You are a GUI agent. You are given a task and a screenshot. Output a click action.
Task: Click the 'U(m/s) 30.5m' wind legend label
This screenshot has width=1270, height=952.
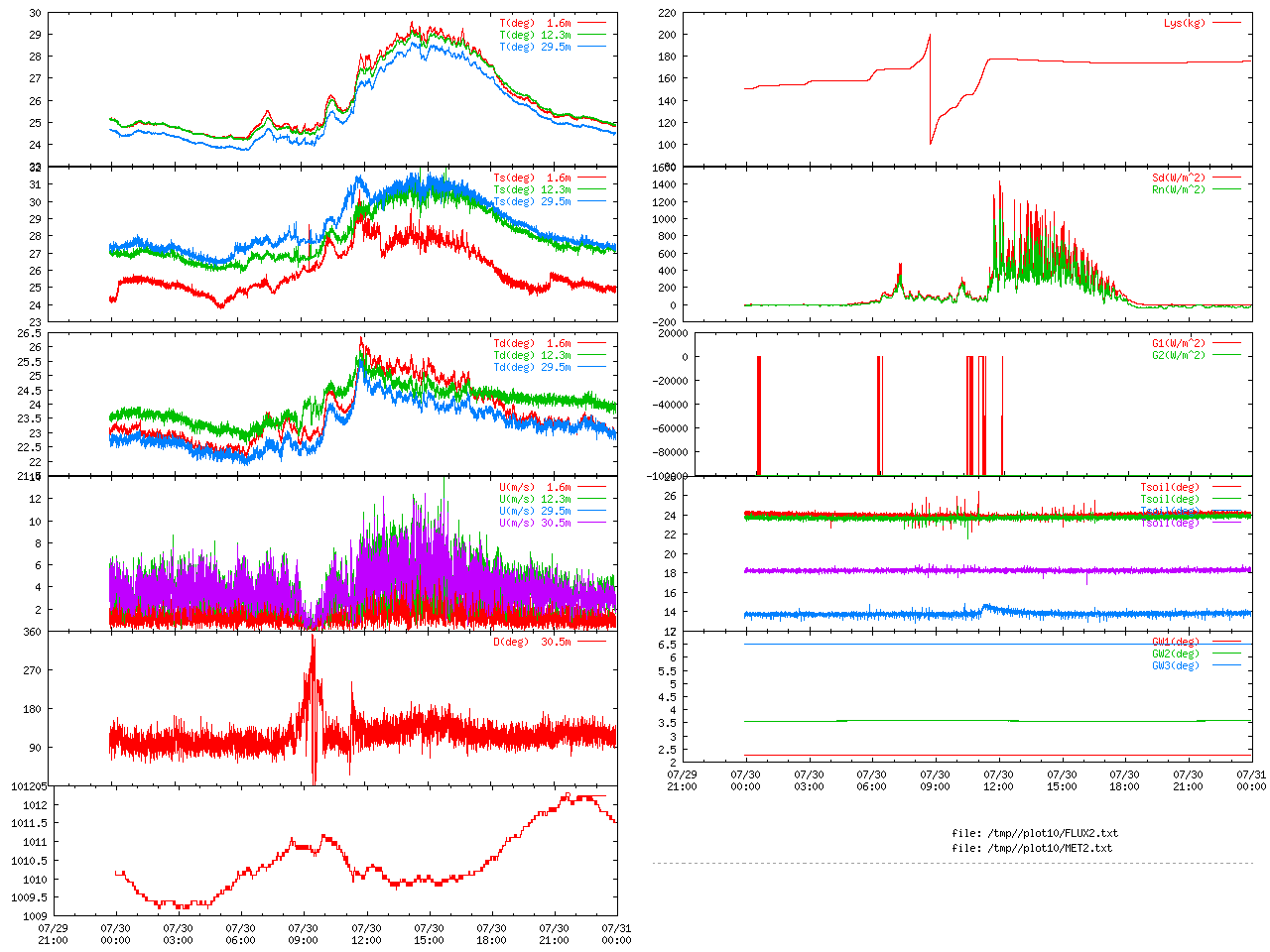tap(536, 524)
